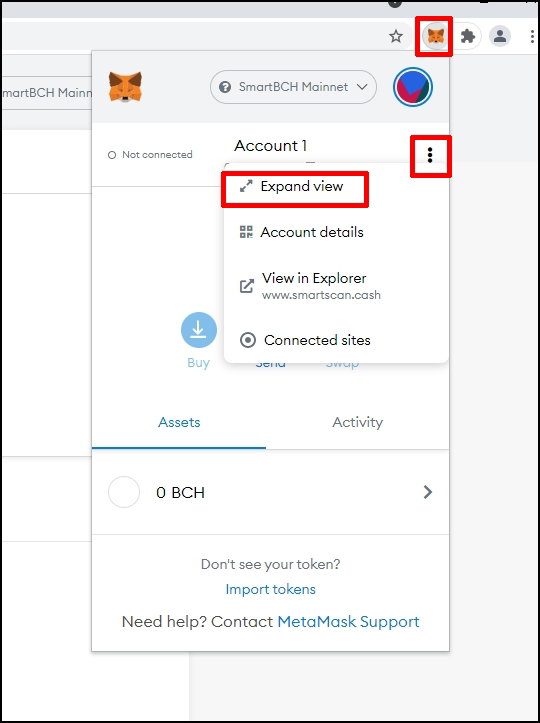Image resolution: width=540 pixels, height=723 pixels.
Task: Click the Import tokens link
Action: 271,589
